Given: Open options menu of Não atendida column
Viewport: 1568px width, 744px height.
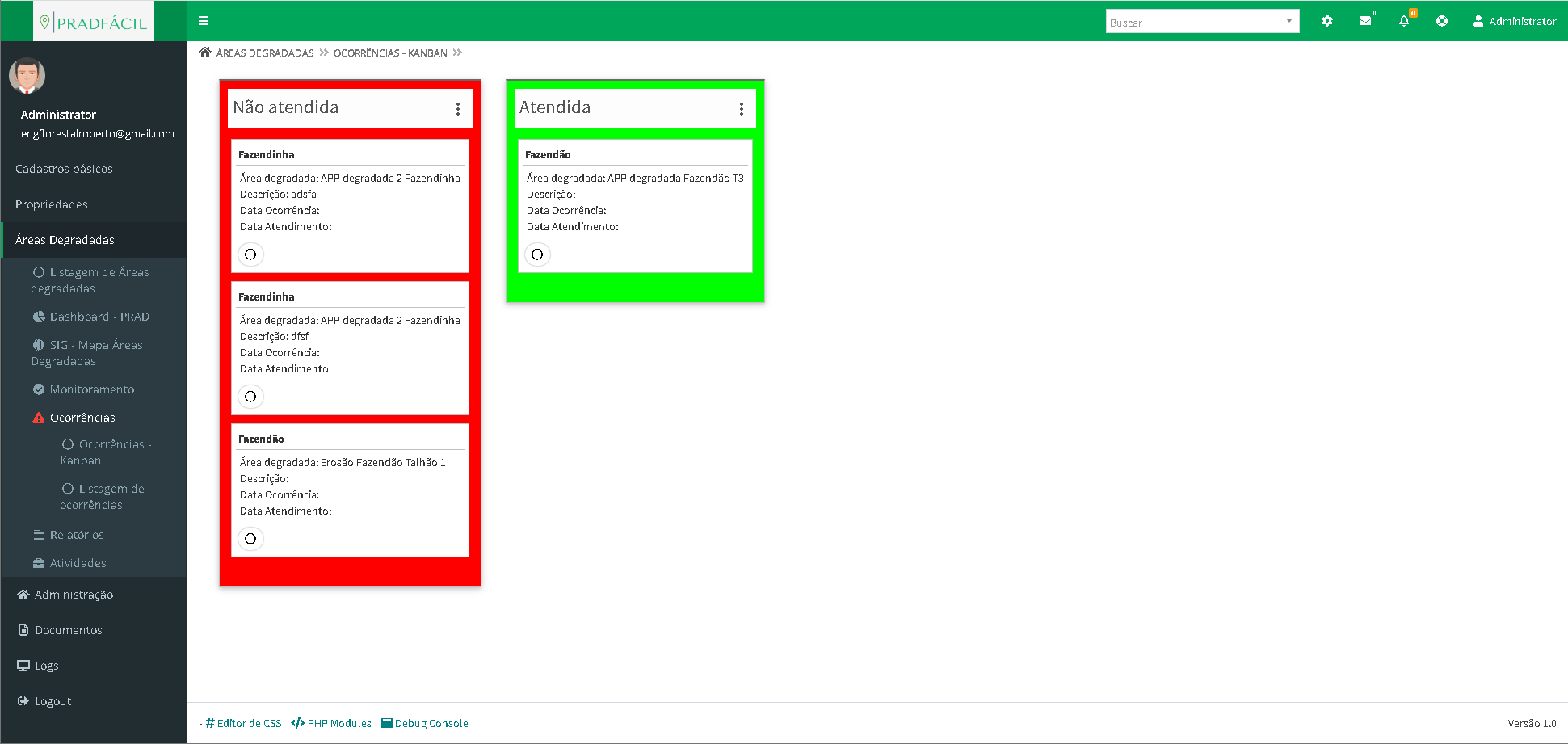Looking at the screenshot, I should tap(458, 109).
